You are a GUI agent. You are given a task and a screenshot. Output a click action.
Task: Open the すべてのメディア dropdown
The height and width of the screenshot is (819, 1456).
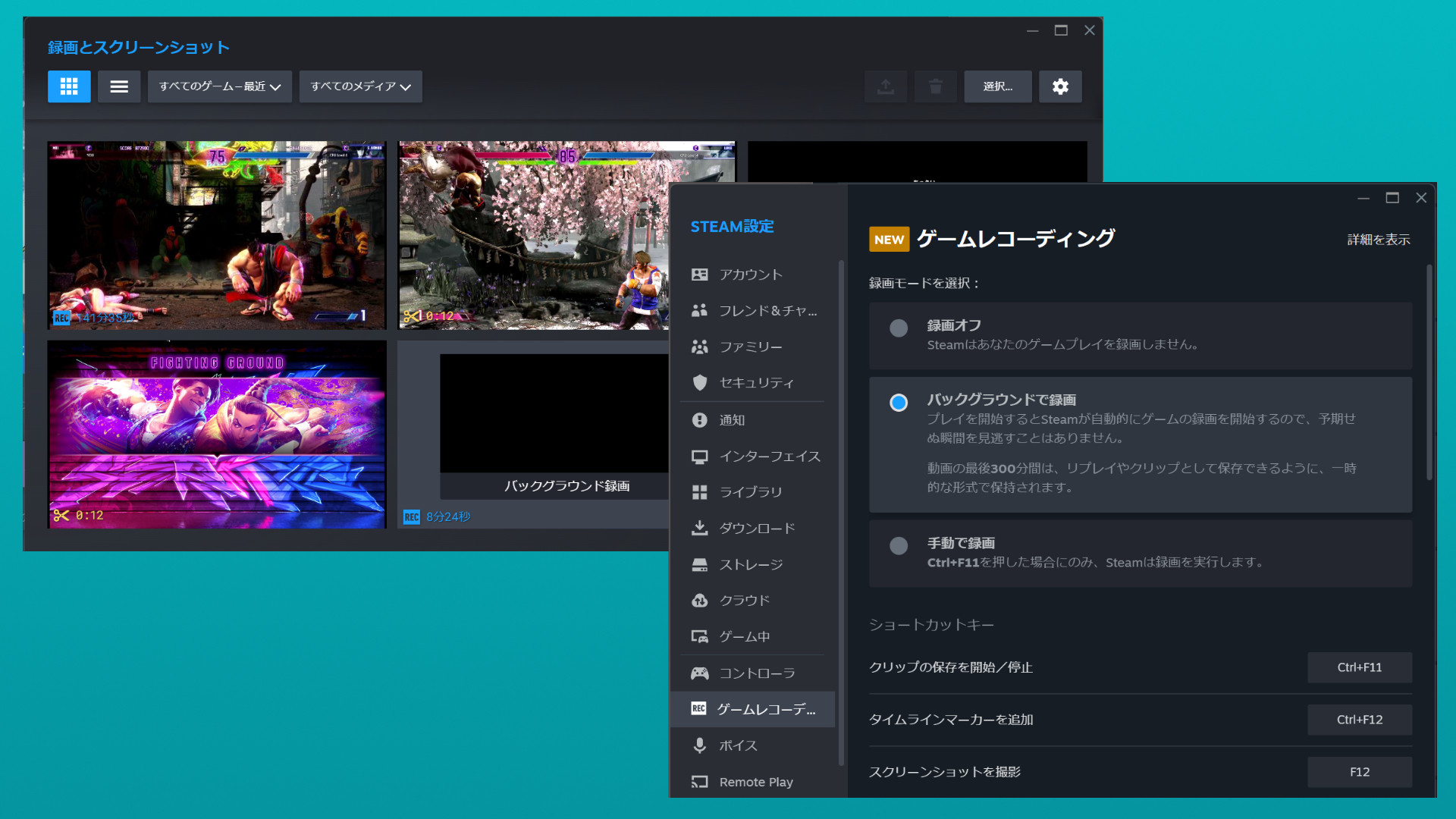point(361,86)
